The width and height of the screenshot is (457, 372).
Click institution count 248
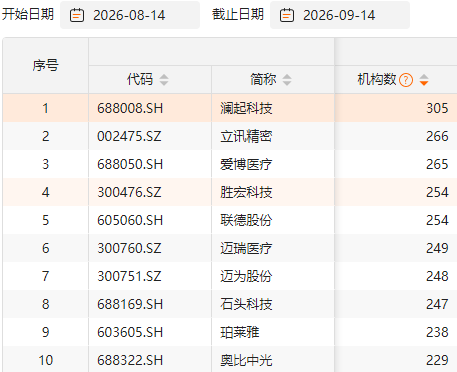pos(437,276)
